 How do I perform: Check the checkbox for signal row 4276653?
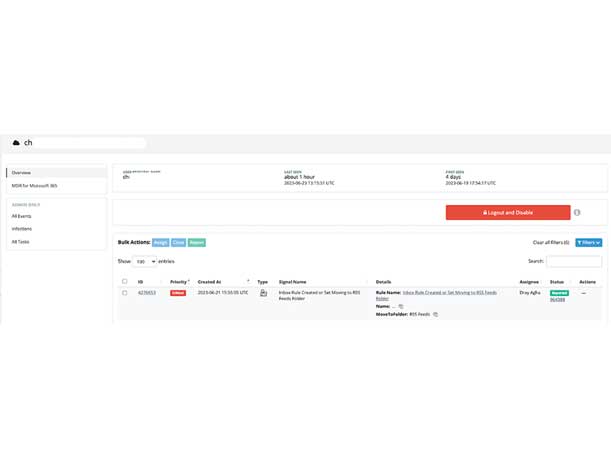tap(125, 293)
